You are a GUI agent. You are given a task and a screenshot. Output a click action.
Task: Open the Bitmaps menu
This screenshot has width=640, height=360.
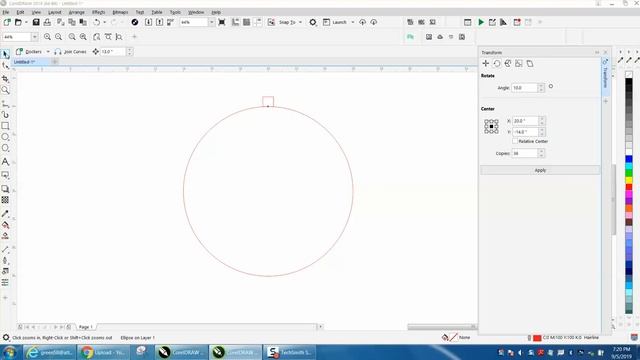point(120,12)
